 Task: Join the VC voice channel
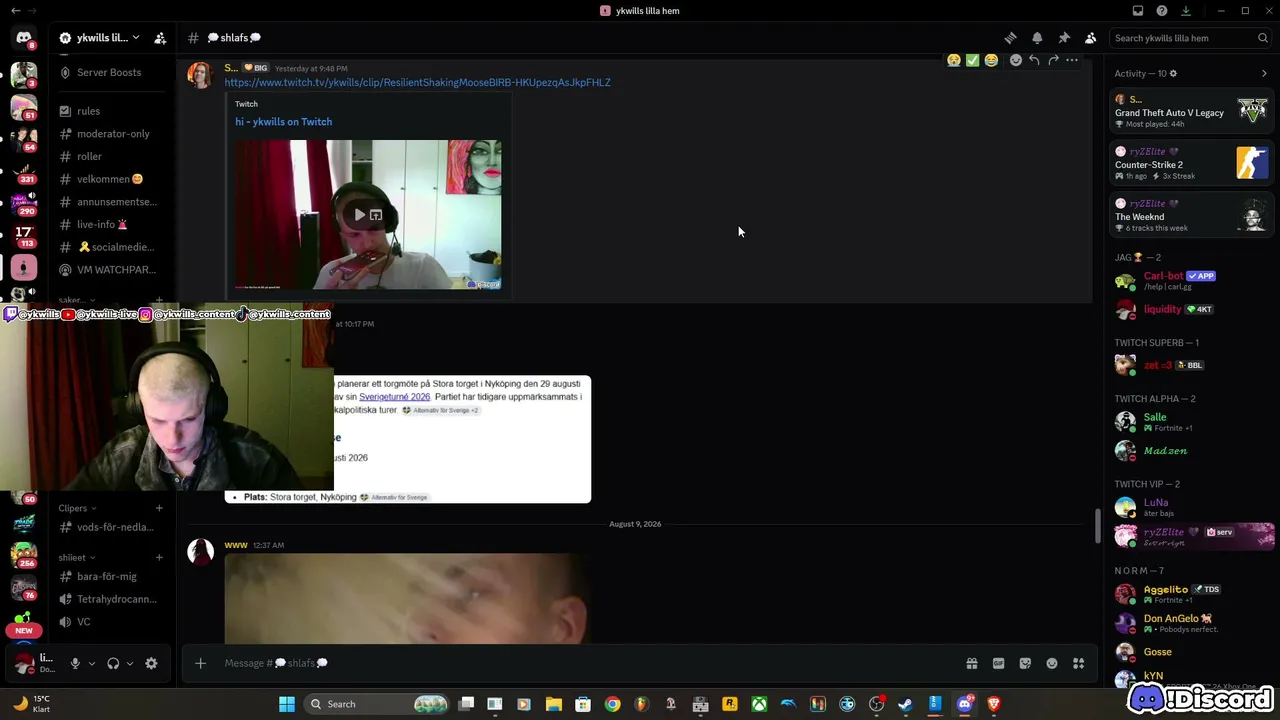tap(110, 622)
